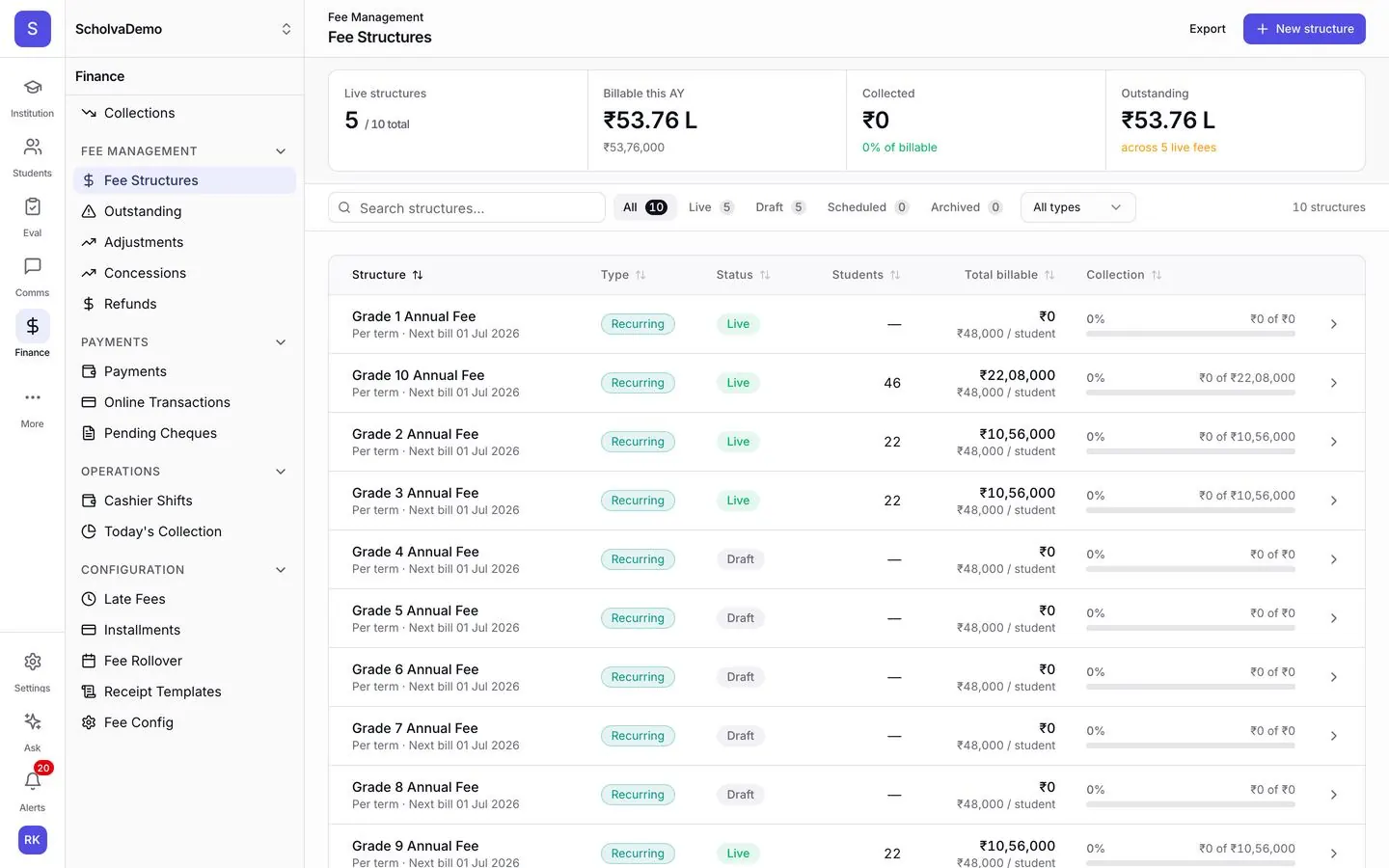The height and width of the screenshot is (868, 1389).
Task: Open the RK user avatar
Action: point(32,840)
